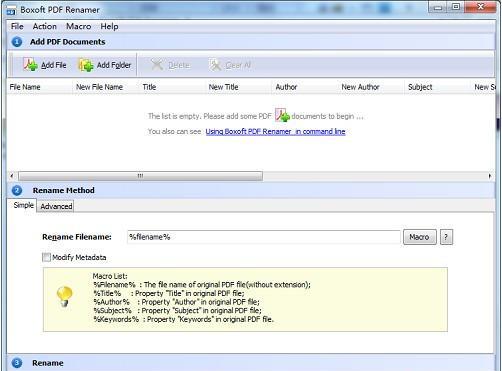The image size is (502, 371).
Task: Click the New Title column header
Action: (238, 87)
